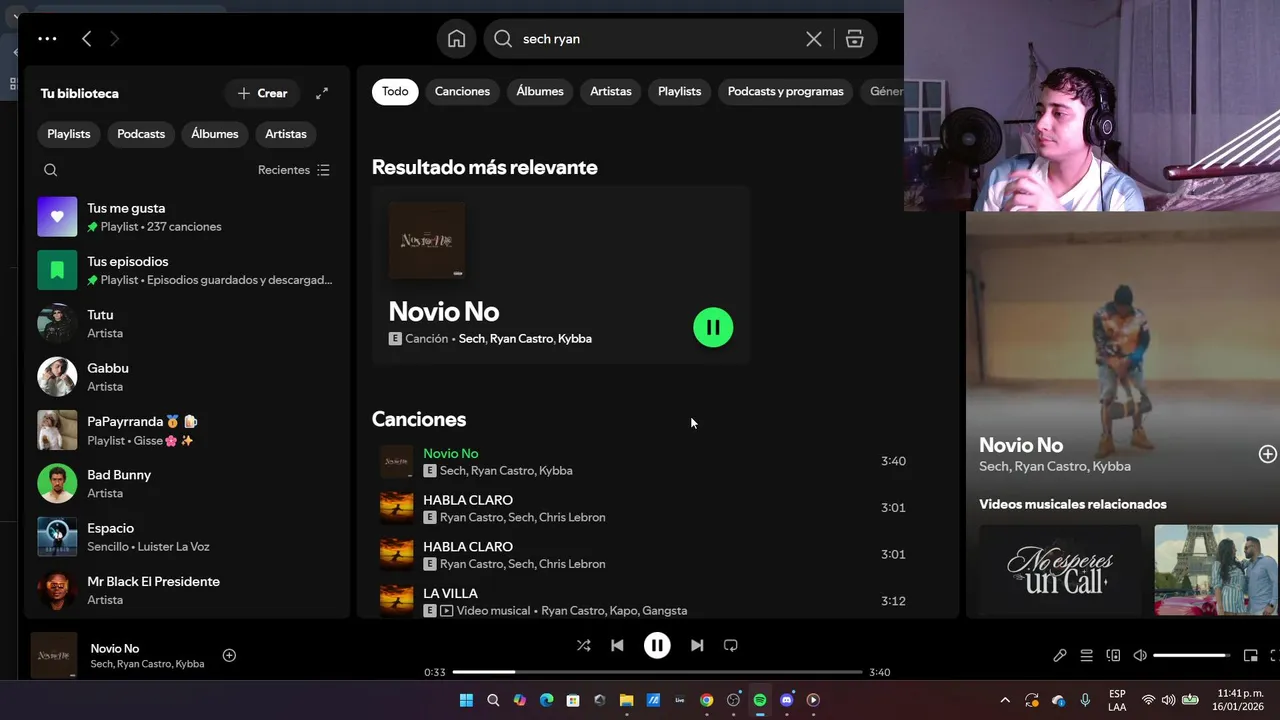Open the Bad Bunny artist page
1280x720 pixels.
tap(187, 484)
